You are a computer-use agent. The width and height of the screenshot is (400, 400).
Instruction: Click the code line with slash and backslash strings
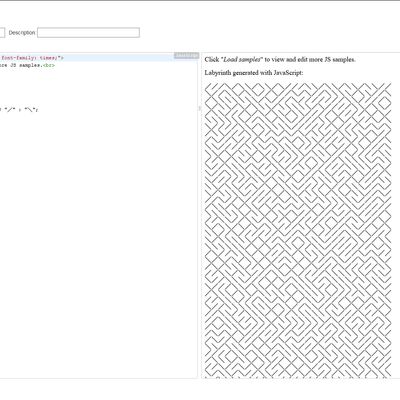pyautogui.click(x=19, y=109)
